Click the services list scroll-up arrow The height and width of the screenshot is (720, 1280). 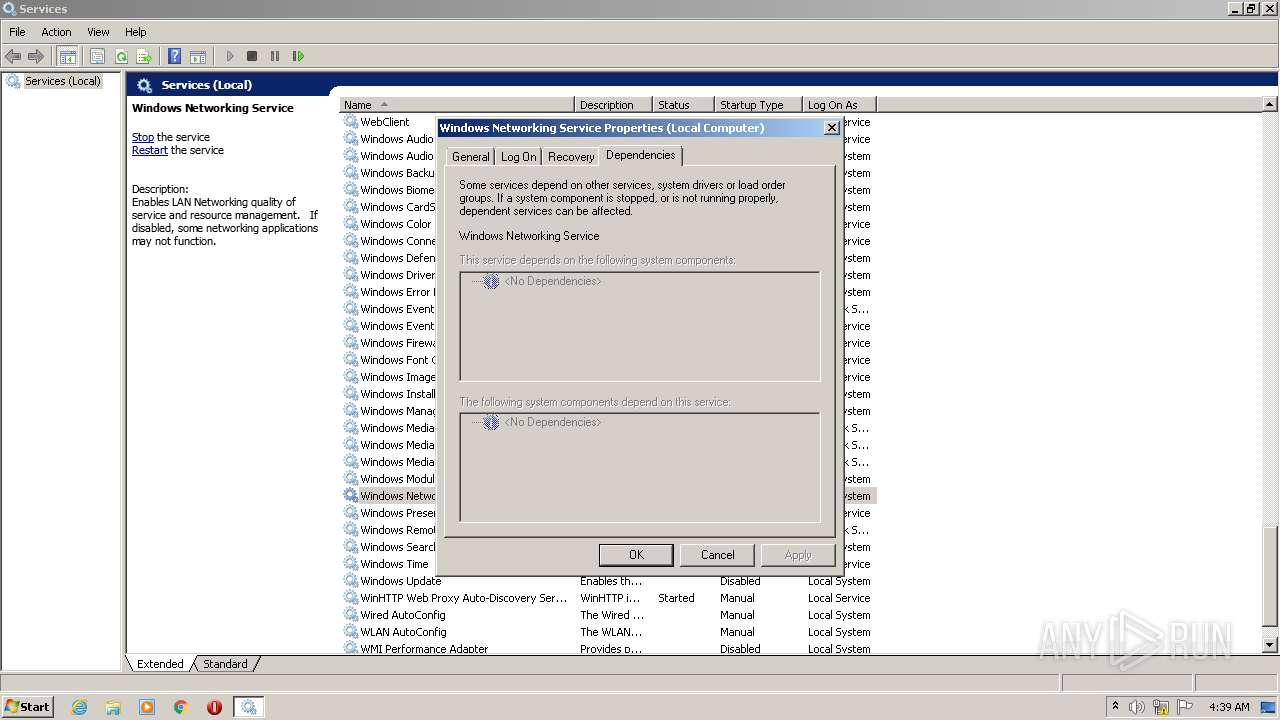(1270, 104)
